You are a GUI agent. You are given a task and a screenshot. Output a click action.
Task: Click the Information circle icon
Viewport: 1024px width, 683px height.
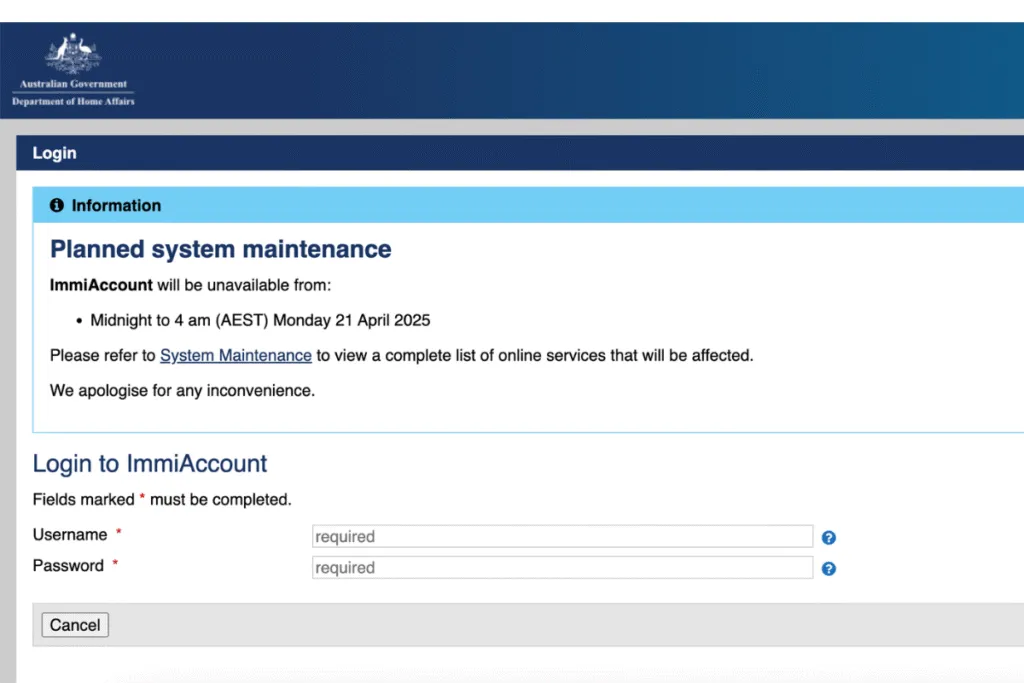click(x=57, y=205)
